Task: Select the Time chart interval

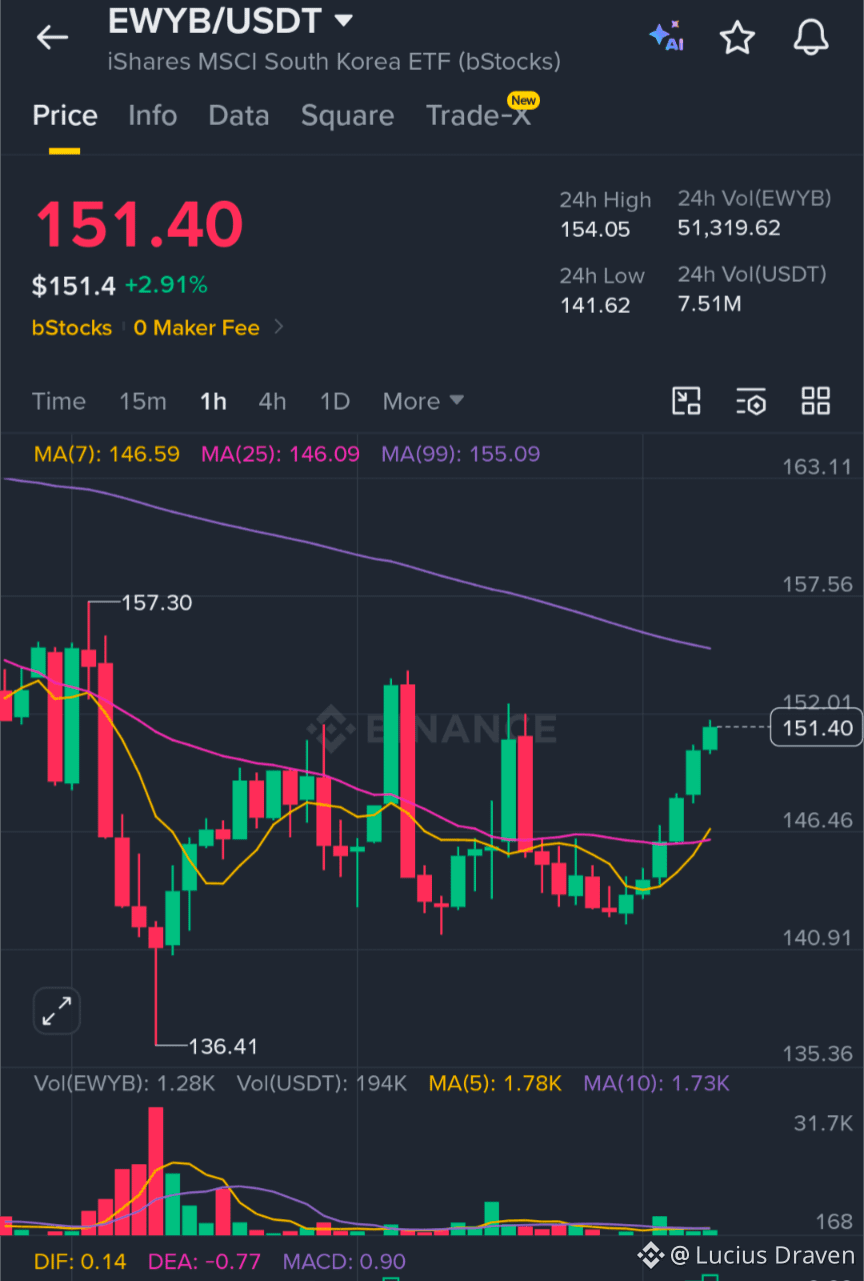Action: pos(59,401)
